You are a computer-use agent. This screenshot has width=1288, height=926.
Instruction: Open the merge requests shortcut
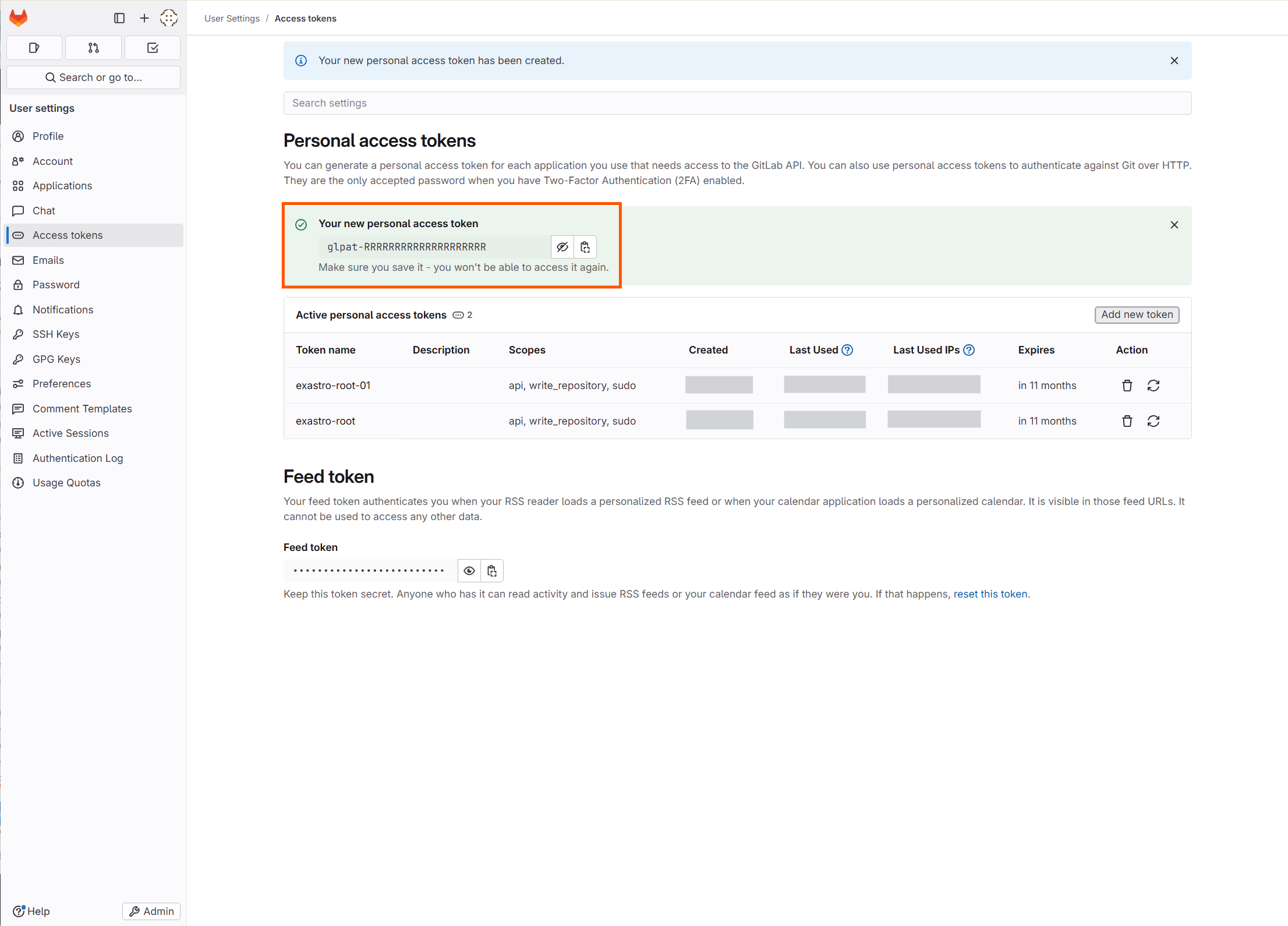pos(93,48)
